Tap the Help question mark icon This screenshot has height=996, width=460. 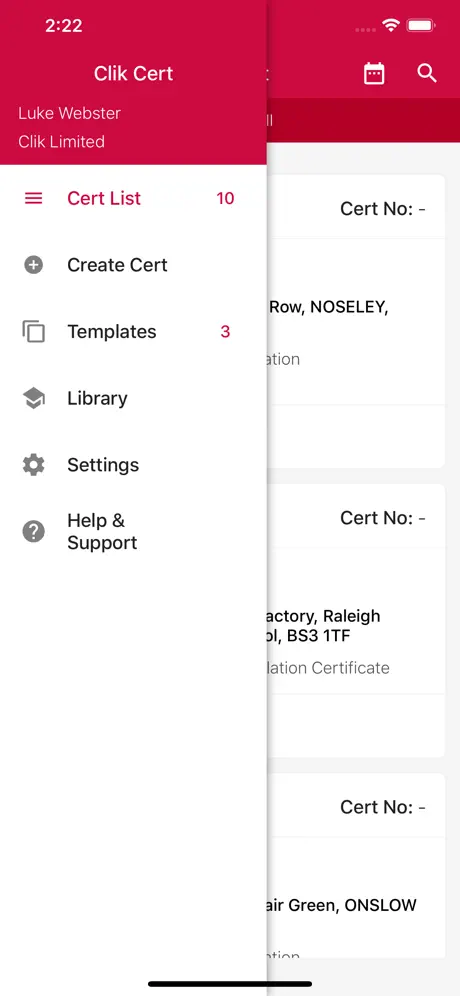pos(33,531)
